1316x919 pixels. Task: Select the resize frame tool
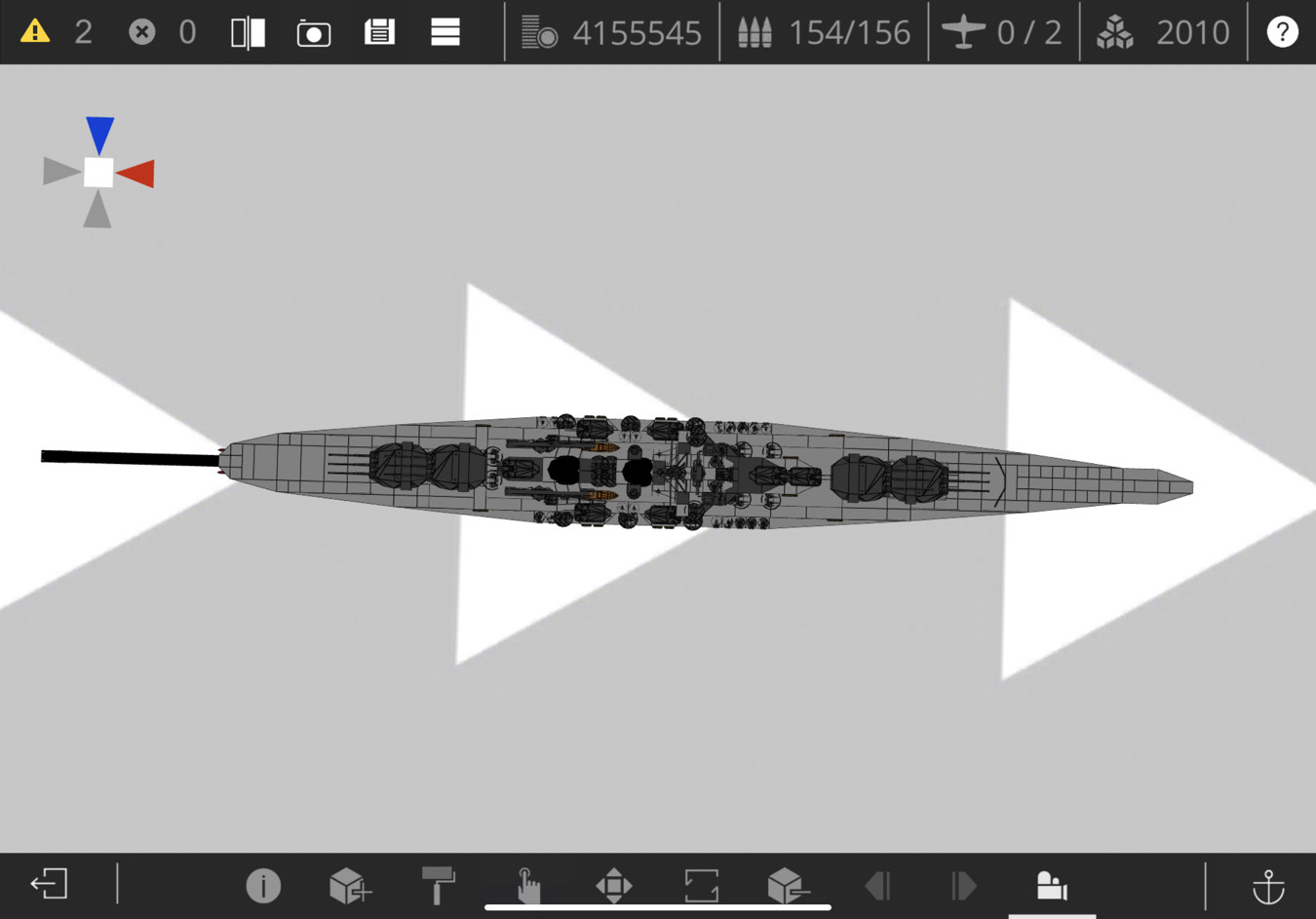701,886
